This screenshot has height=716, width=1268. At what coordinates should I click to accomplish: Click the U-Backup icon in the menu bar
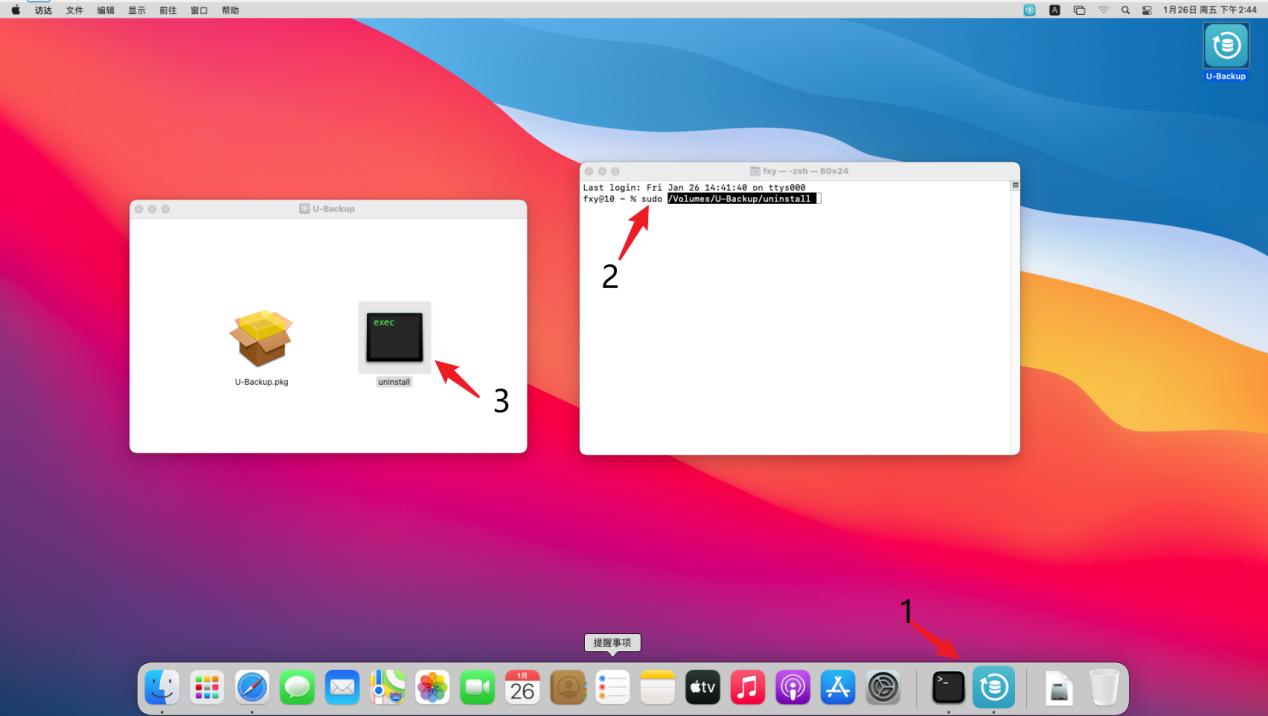click(x=1028, y=9)
